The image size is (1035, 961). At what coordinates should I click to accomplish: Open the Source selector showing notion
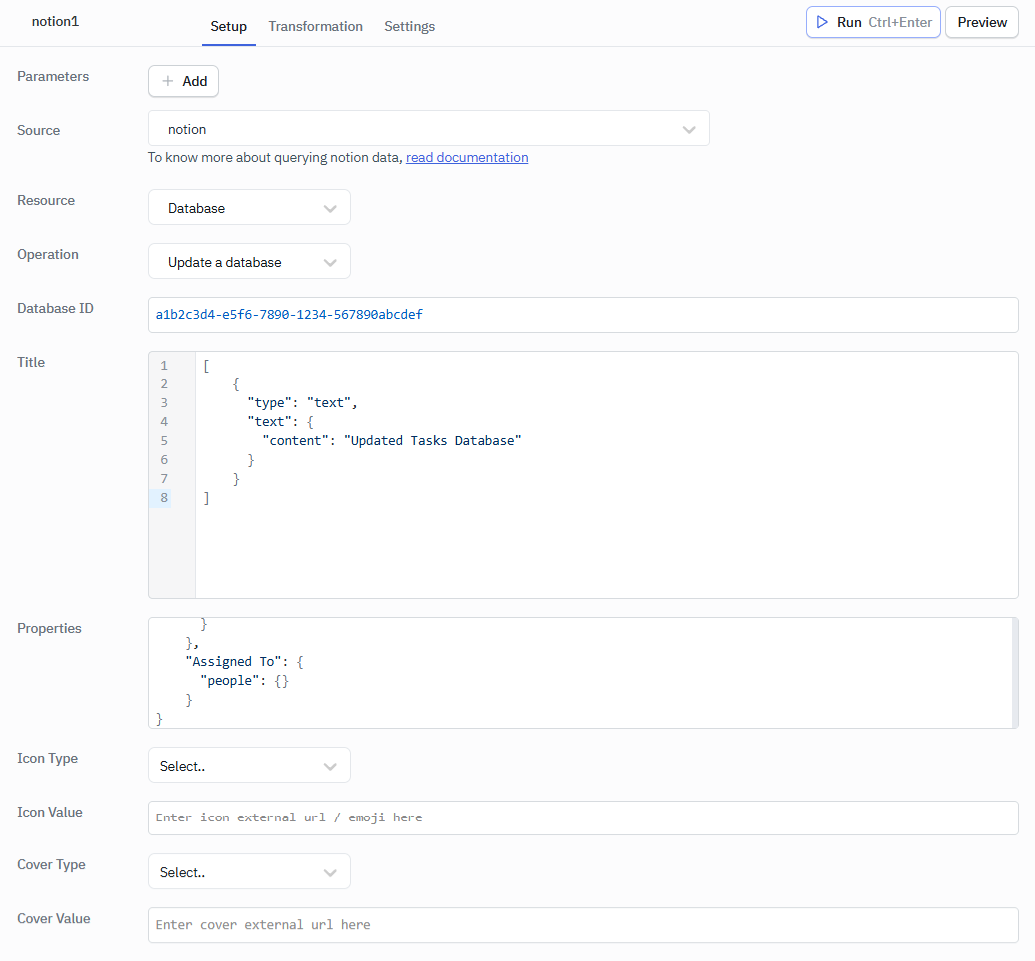coord(428,128)
